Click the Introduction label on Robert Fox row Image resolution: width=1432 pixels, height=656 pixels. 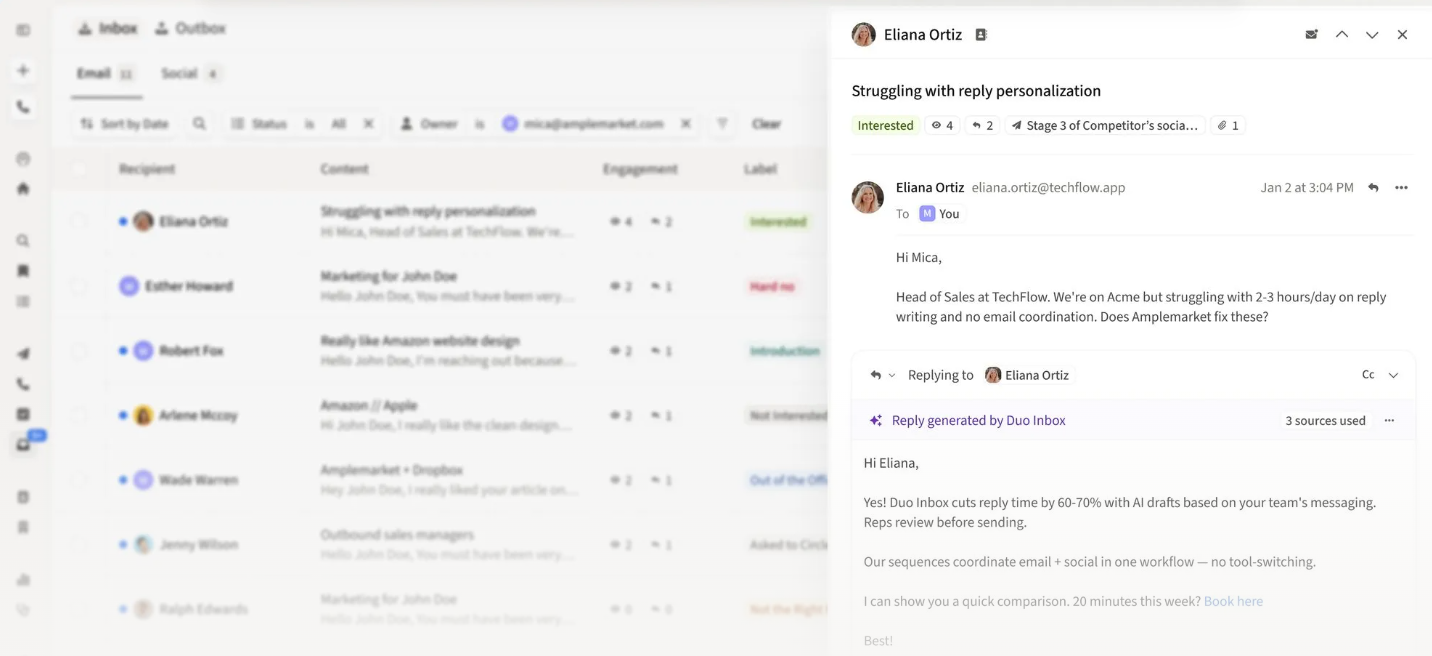[x=785, y=351]
